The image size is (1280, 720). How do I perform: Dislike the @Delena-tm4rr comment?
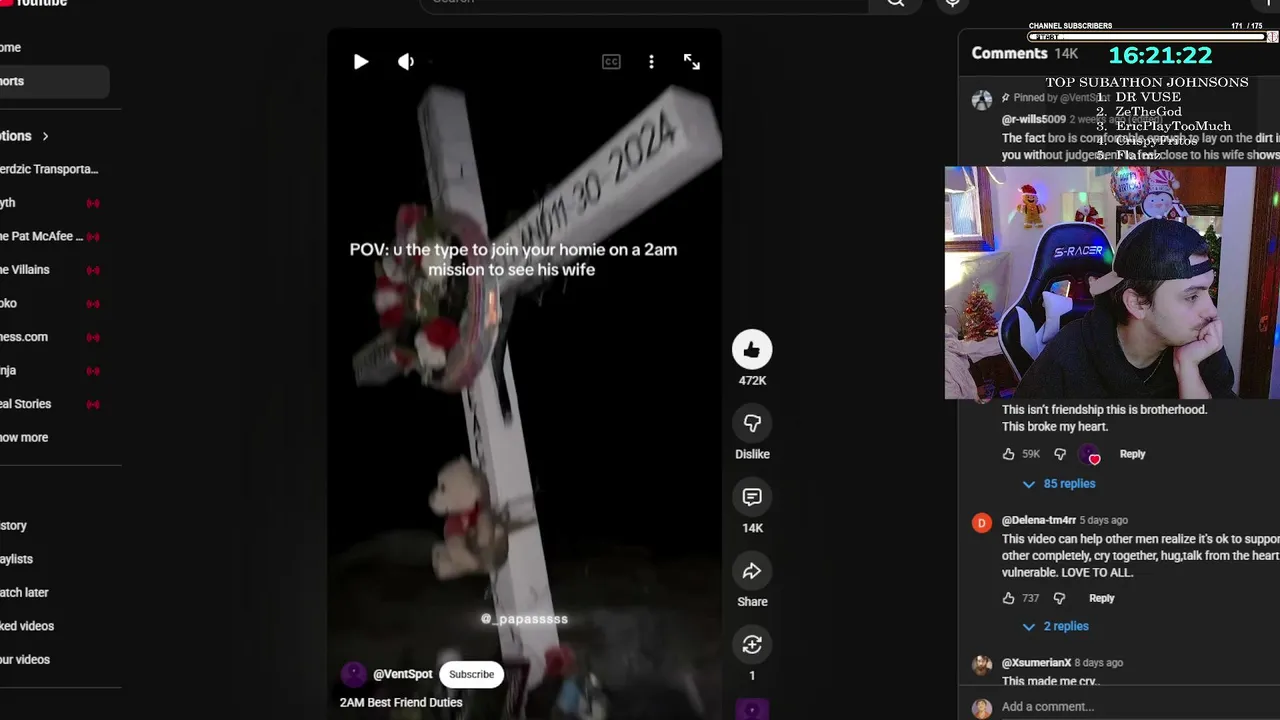1059,598
